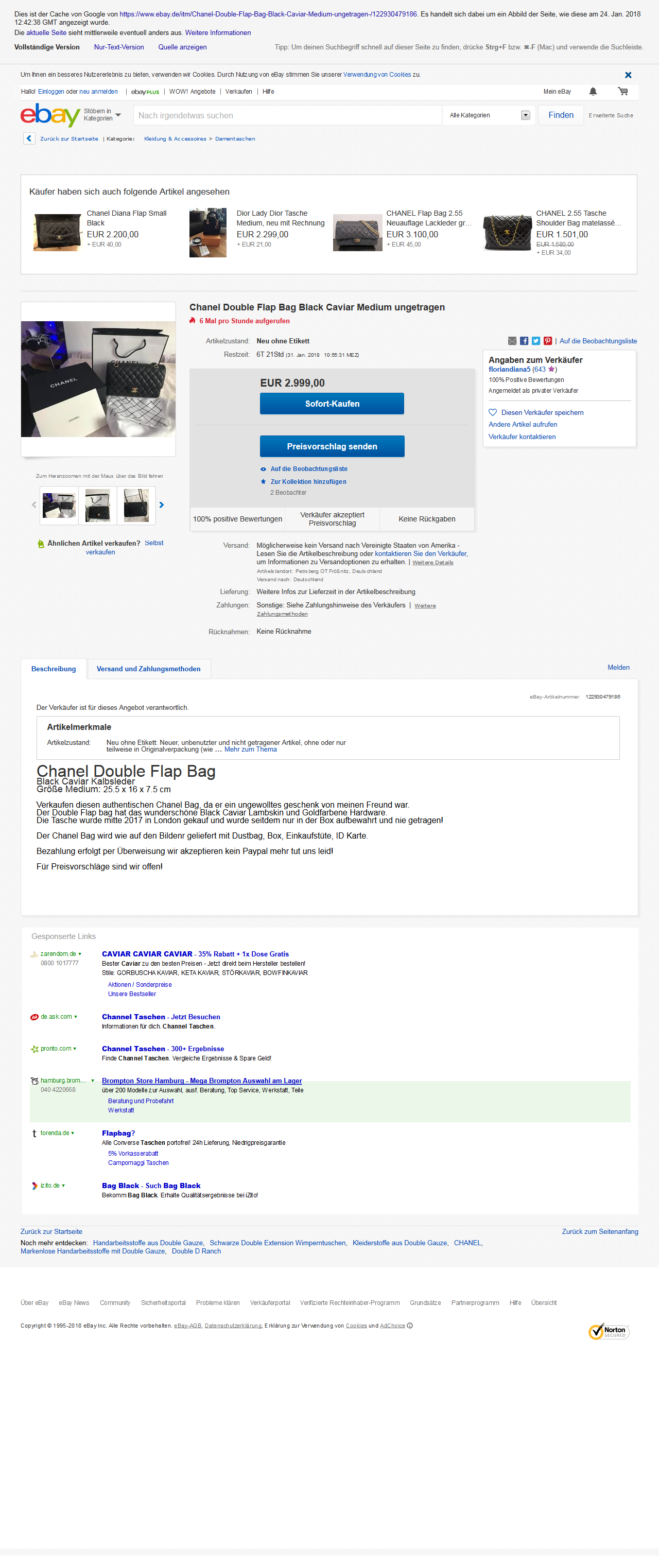Click the Melden link

pyautogui.click(x=618, y=668)
